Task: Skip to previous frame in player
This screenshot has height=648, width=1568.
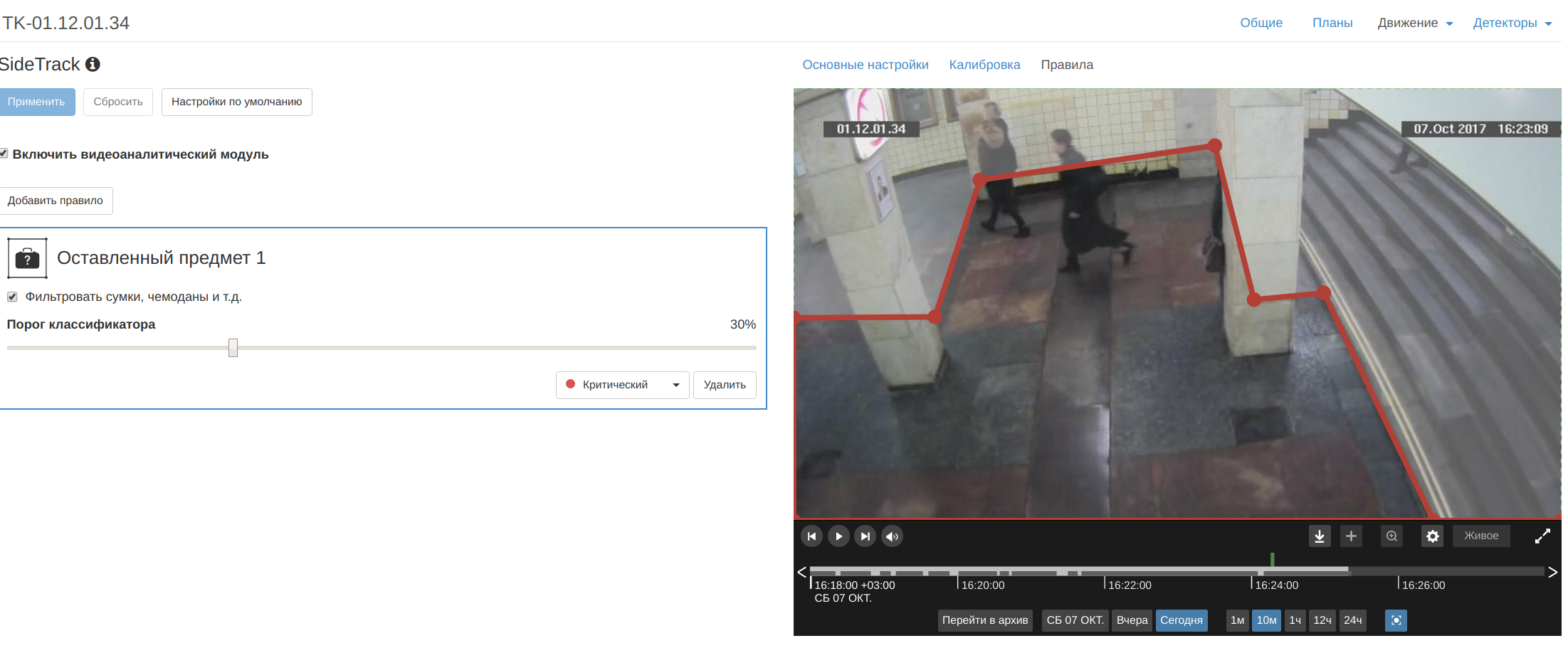Action: 811,536
